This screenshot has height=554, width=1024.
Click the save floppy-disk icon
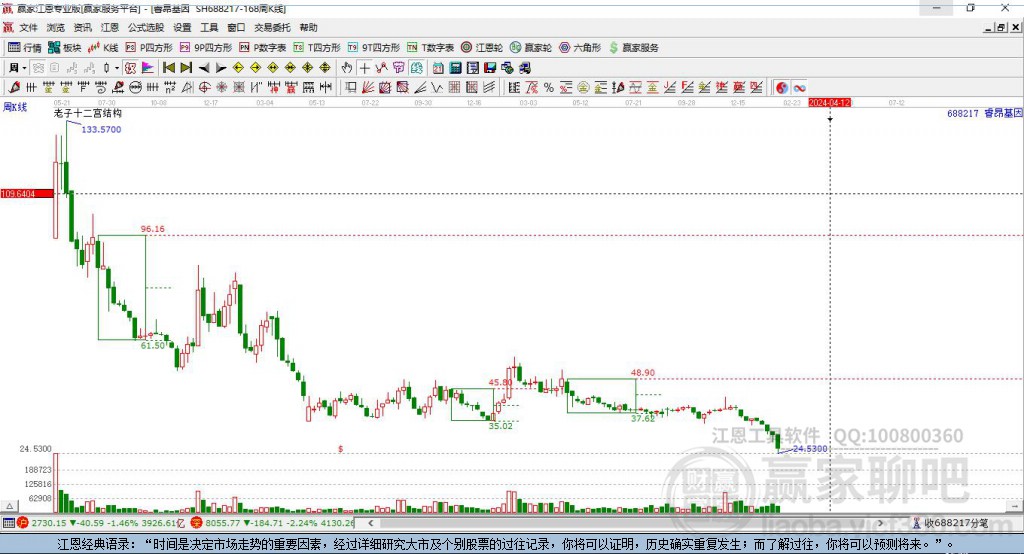(x=490, y=68)
